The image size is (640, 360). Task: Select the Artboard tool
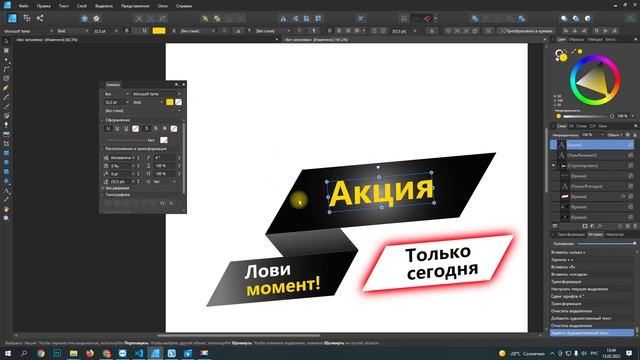[x=6, y=50]
